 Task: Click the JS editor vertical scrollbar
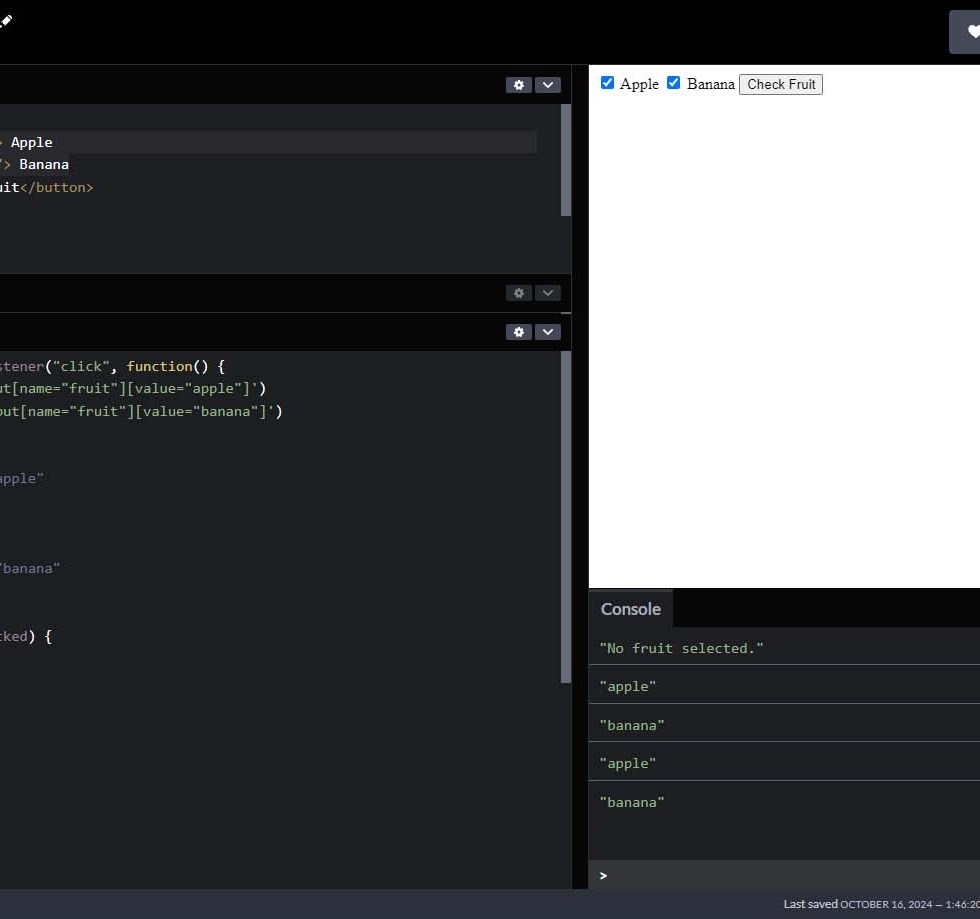566,515
